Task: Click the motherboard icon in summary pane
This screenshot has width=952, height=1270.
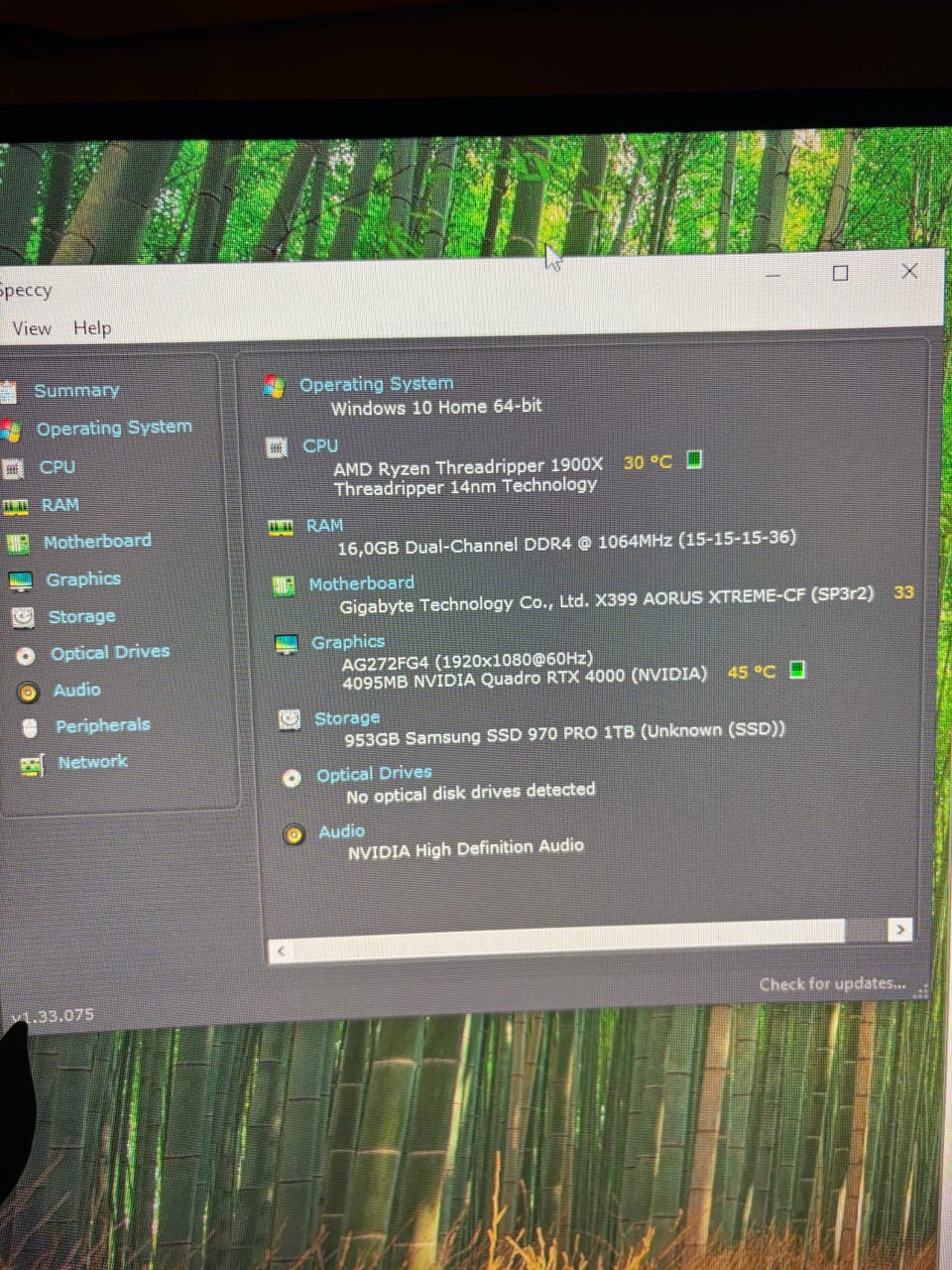Action: (284, 585)
